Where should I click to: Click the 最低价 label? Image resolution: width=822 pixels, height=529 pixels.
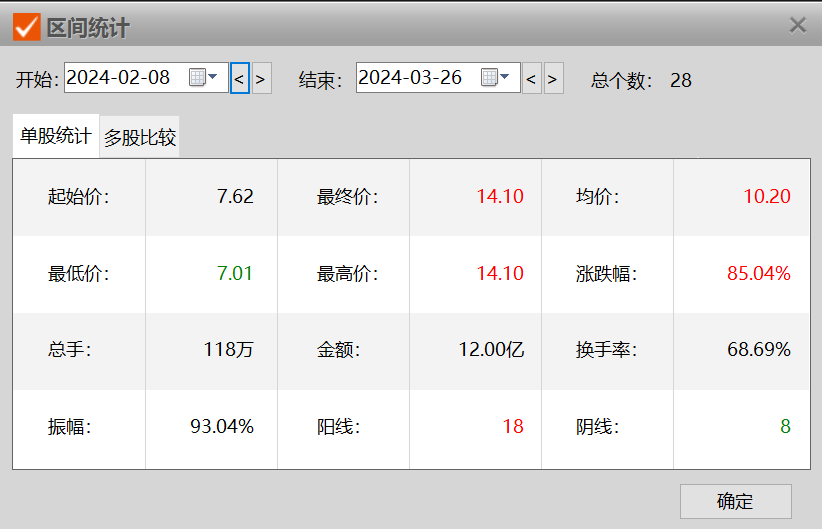(79, 274)
